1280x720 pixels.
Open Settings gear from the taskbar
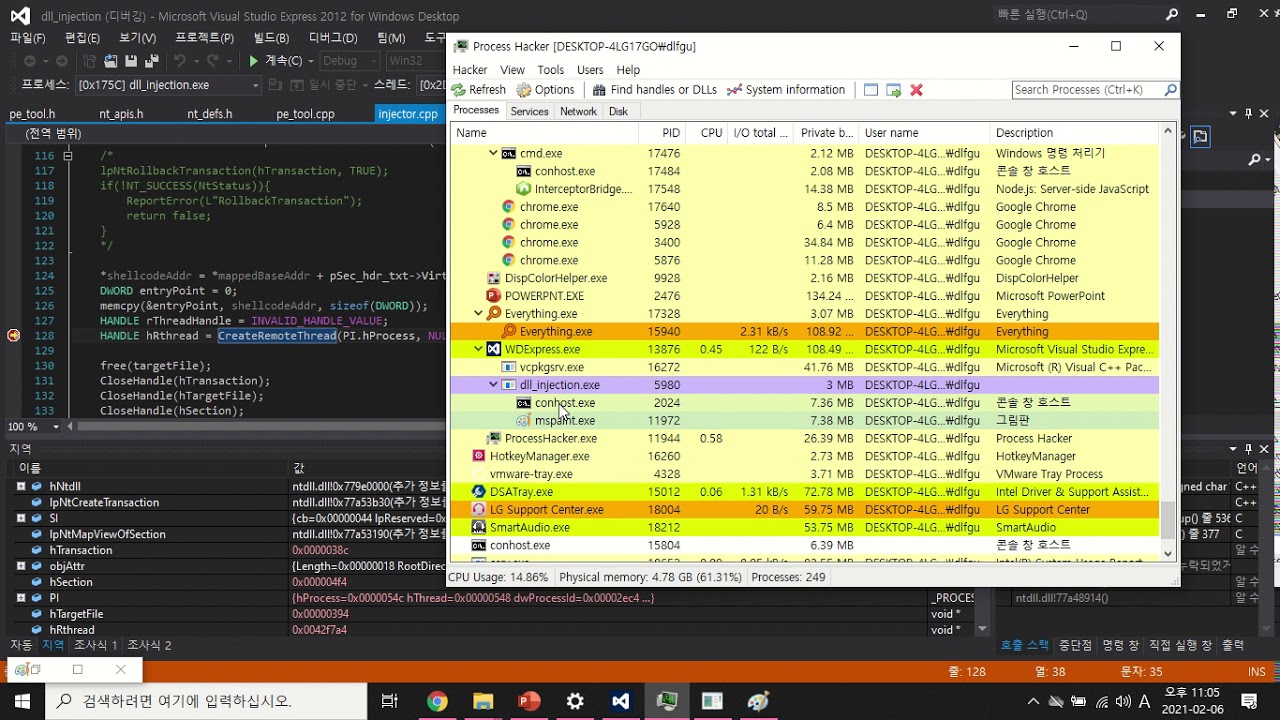click(x=575, y=701)
